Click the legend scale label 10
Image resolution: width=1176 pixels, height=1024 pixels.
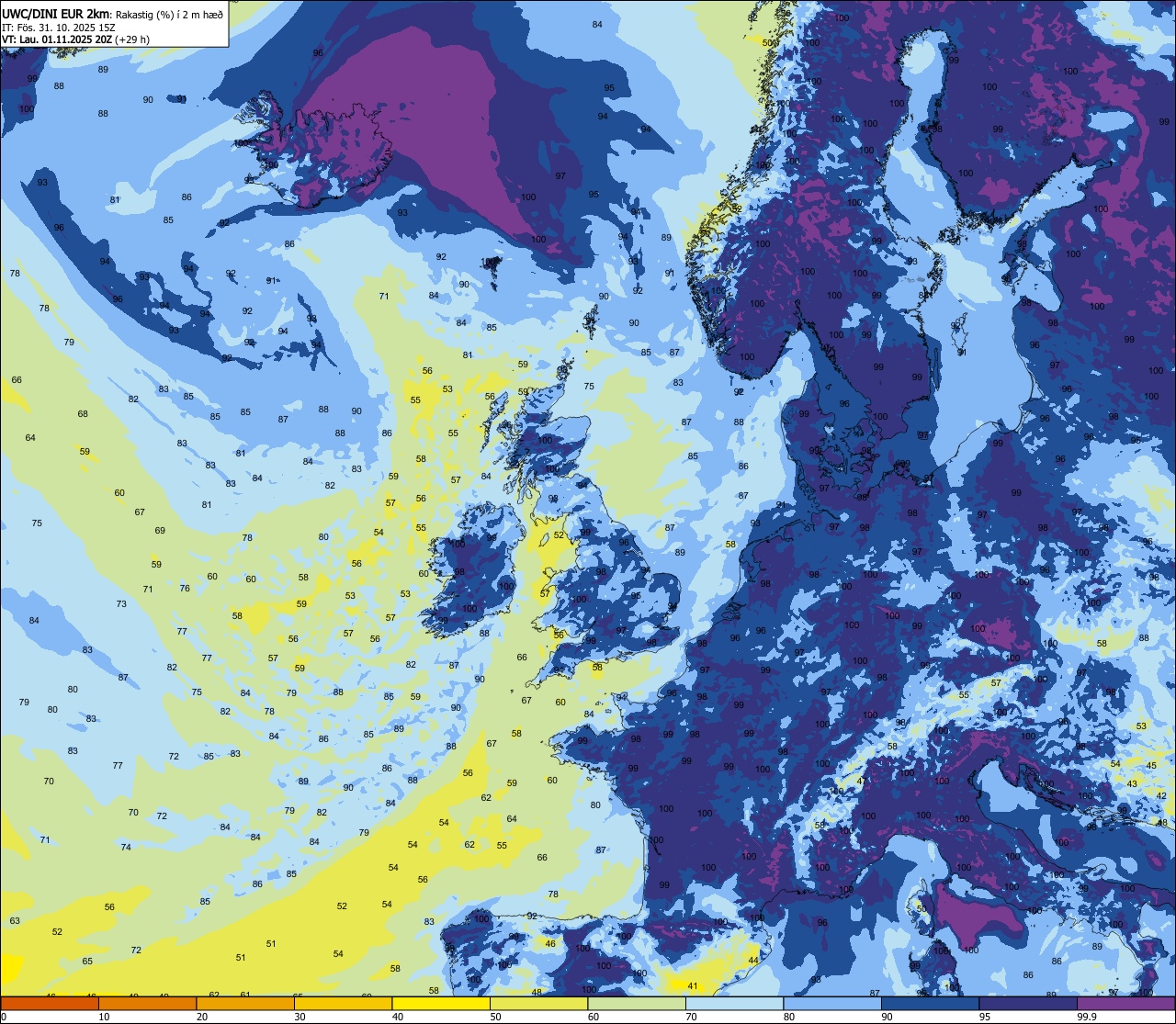tap(104, 1017)
